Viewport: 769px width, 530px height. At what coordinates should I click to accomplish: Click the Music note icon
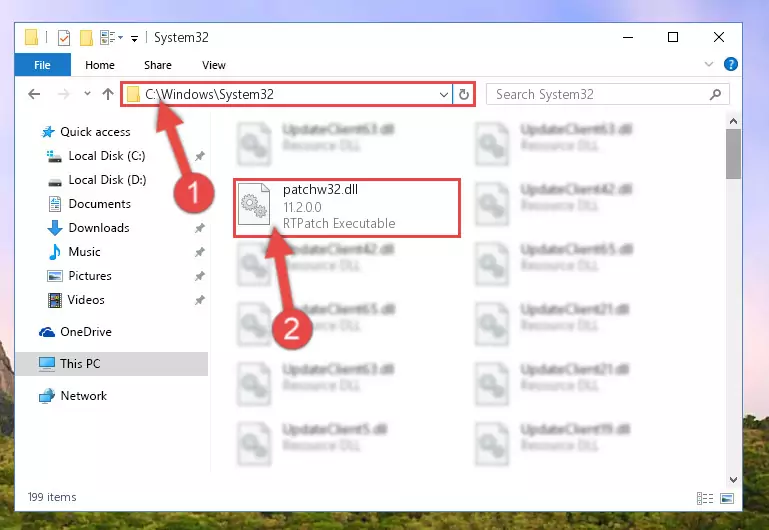point(54,252)
